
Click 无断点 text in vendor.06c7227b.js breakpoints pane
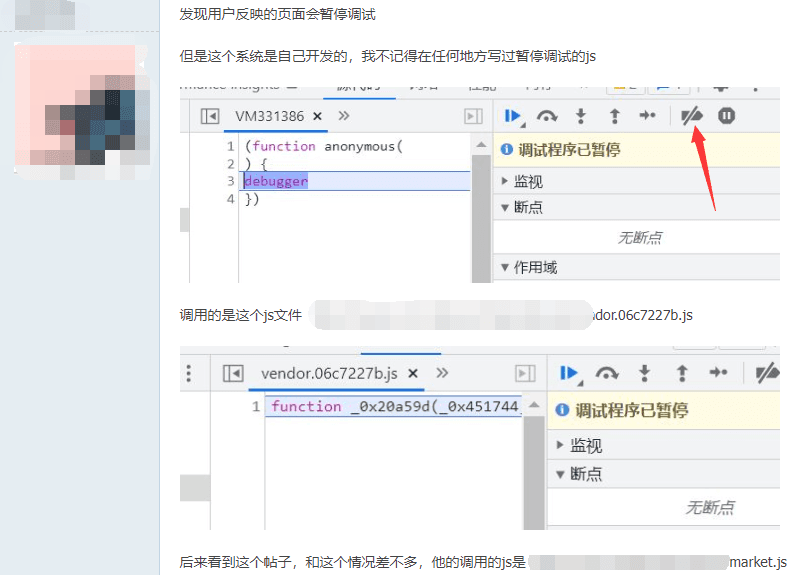(710, 507)
